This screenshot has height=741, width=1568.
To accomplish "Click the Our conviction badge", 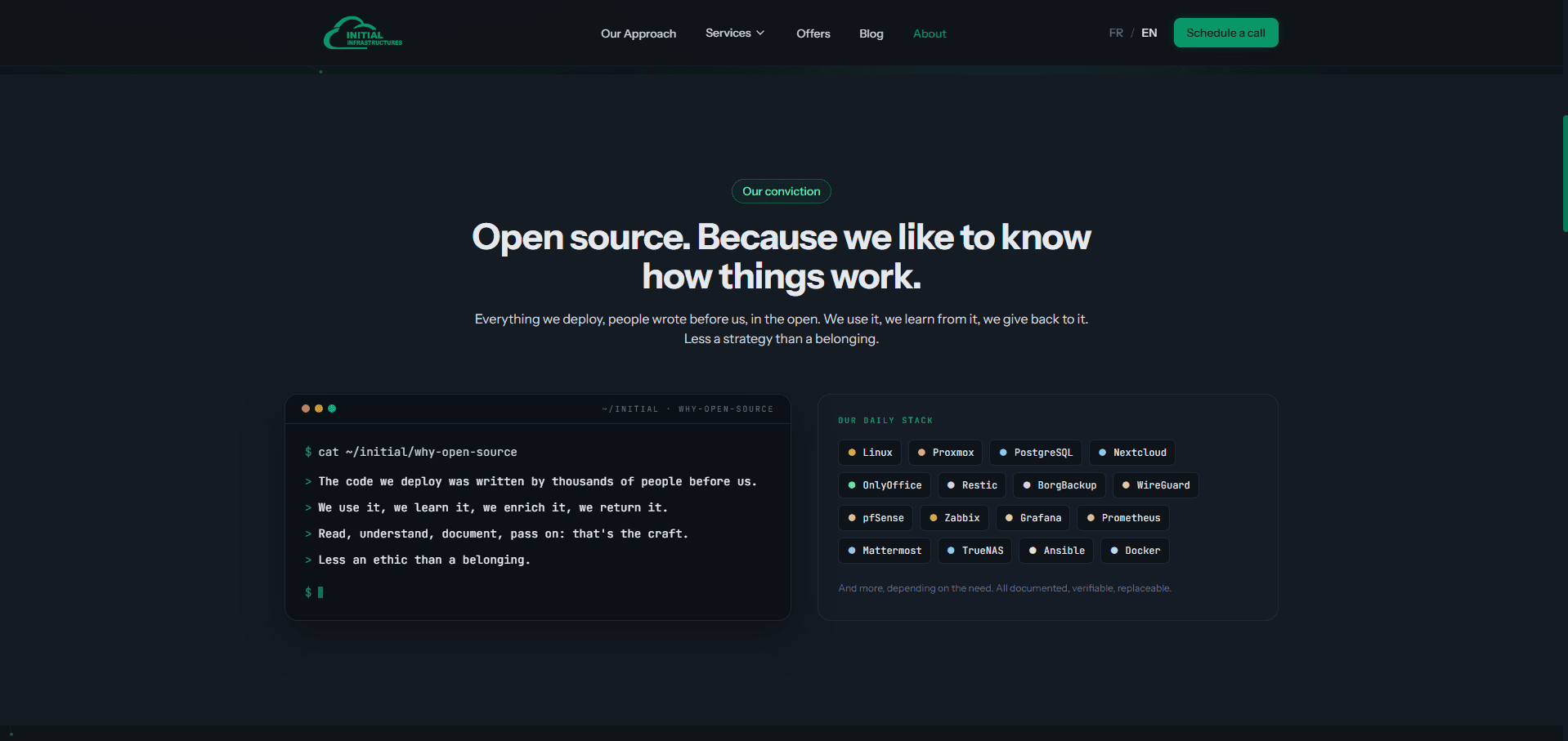I will [782, 191].
